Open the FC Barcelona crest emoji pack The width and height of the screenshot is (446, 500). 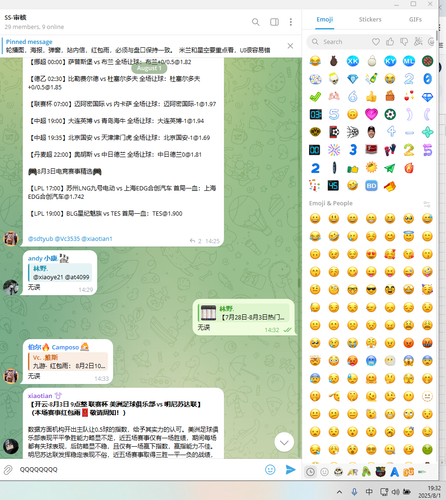coord(380,472)
